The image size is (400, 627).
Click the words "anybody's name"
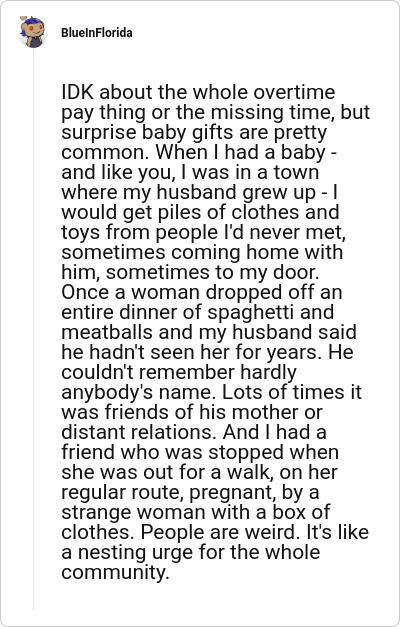click(x=136, y=392)
